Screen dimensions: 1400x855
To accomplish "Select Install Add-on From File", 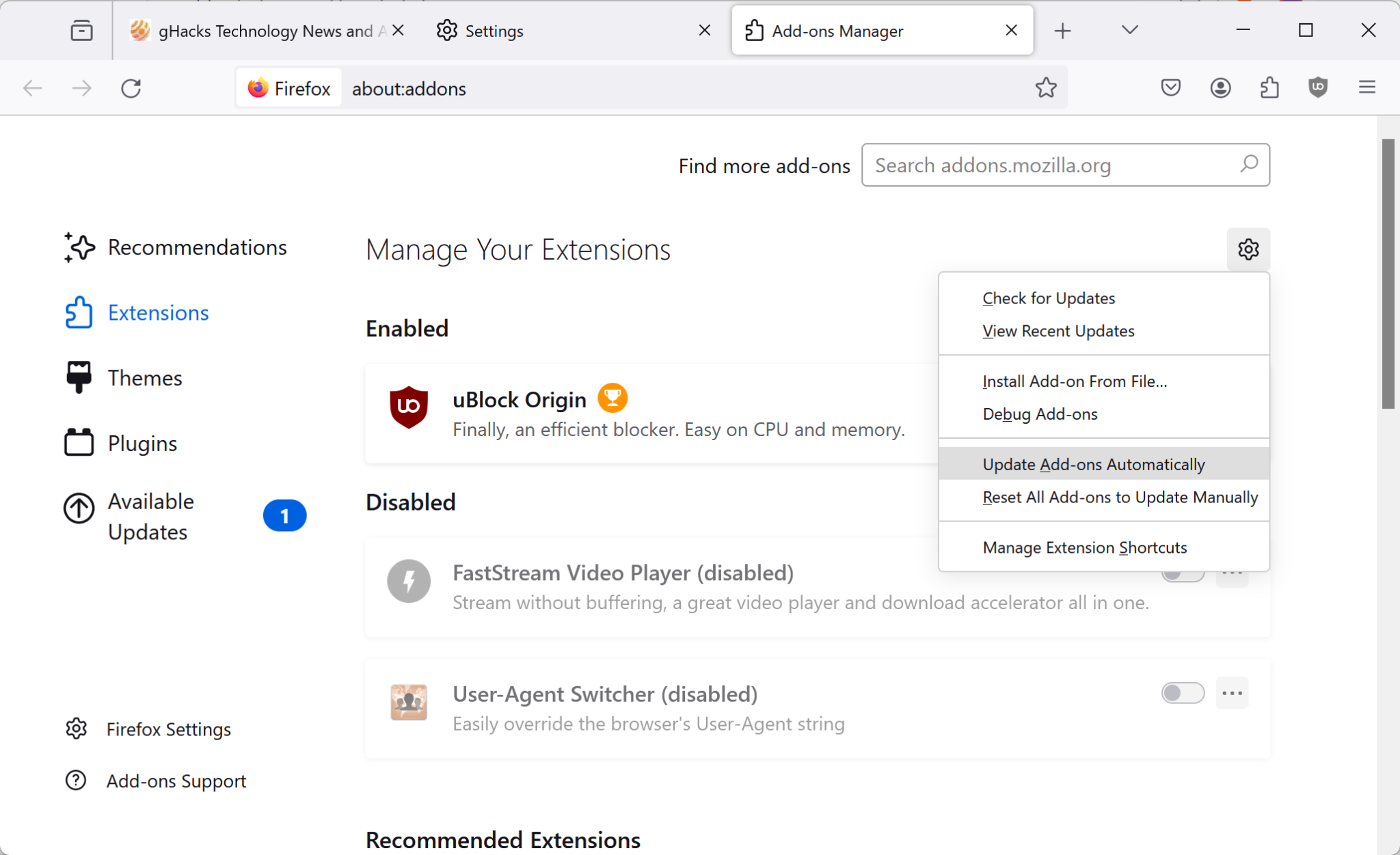I will tap(1104, 381).
